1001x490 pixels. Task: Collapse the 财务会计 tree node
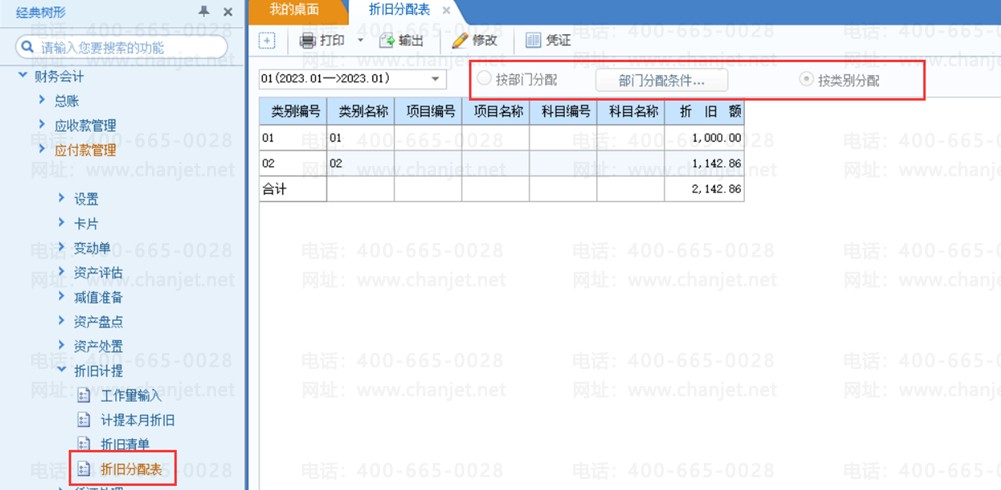click(x=22, y=76)
